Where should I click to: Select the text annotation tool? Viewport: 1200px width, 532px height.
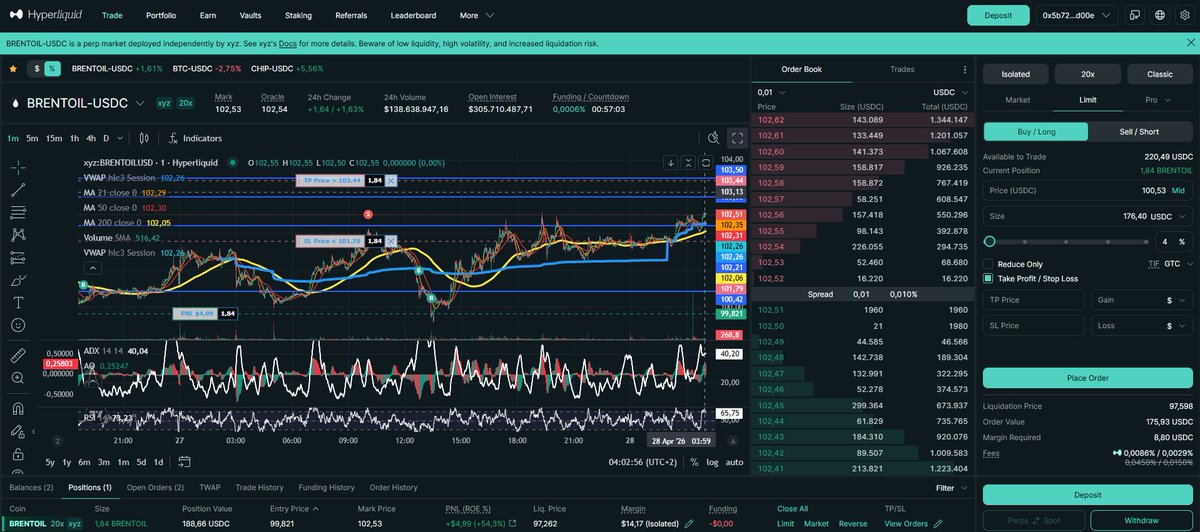18,302
